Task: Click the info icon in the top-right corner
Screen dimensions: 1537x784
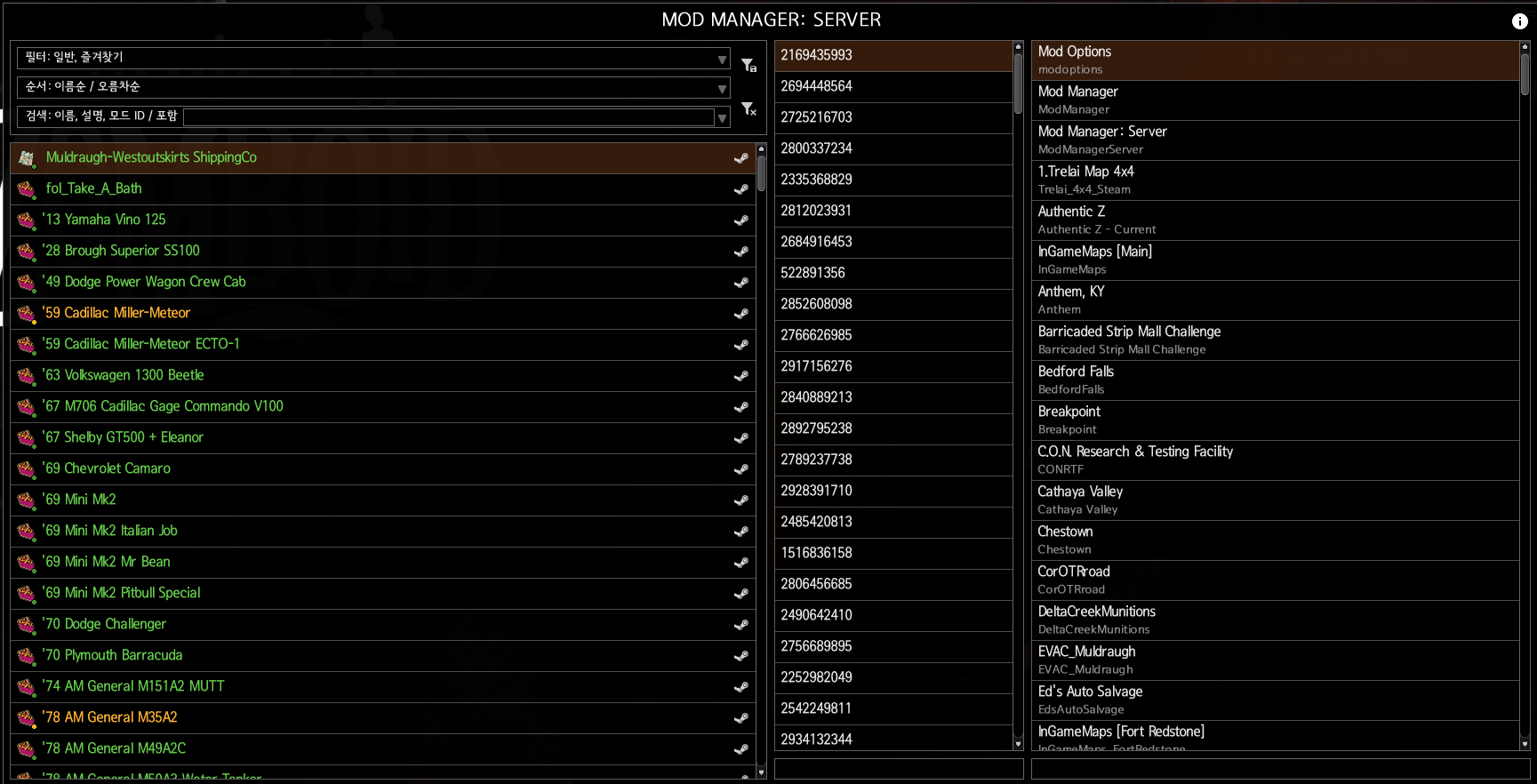Action: tap(1519, 21)
